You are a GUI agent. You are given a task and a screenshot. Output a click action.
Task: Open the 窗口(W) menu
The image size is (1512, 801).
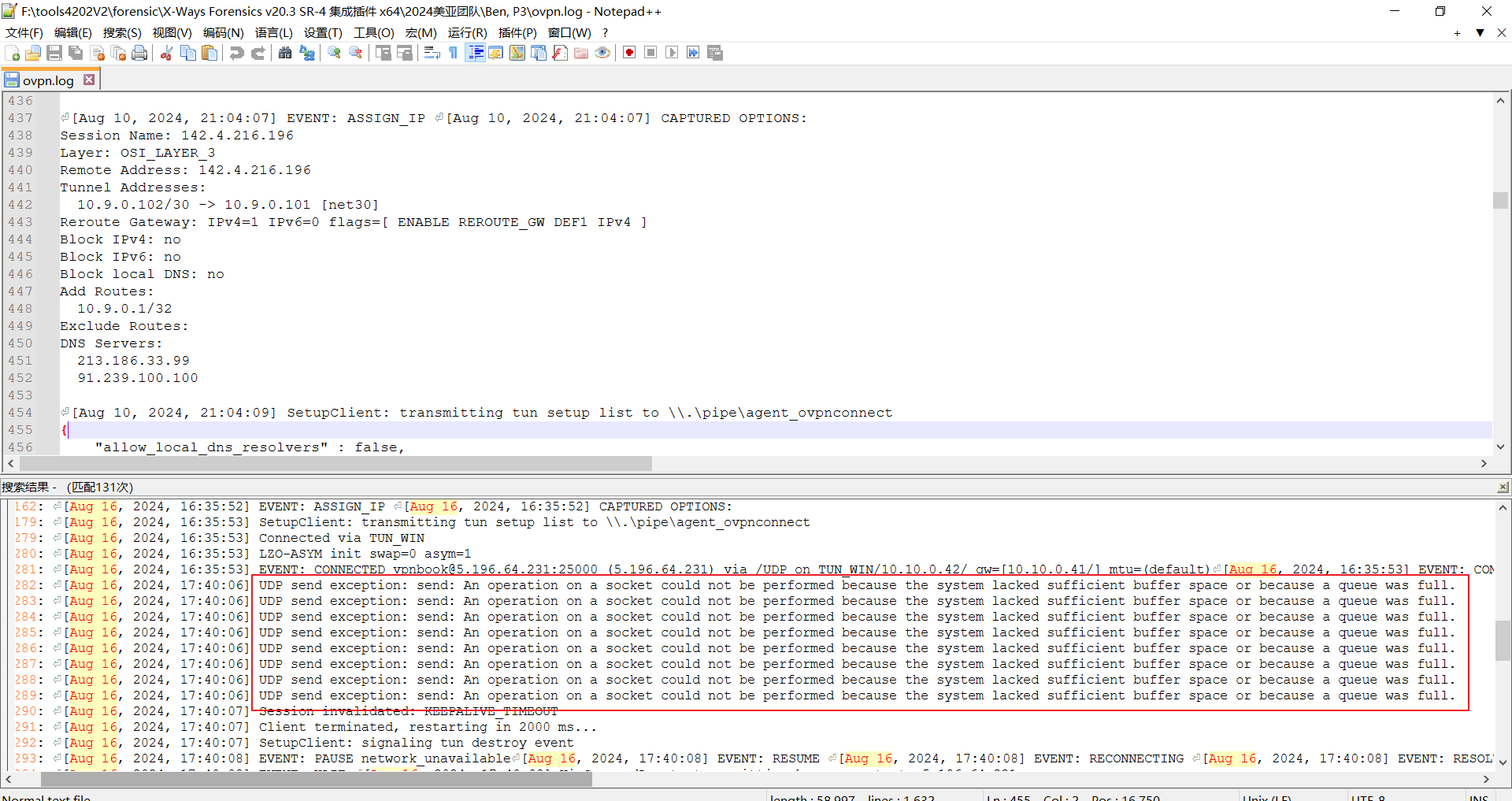click(569, 32)
